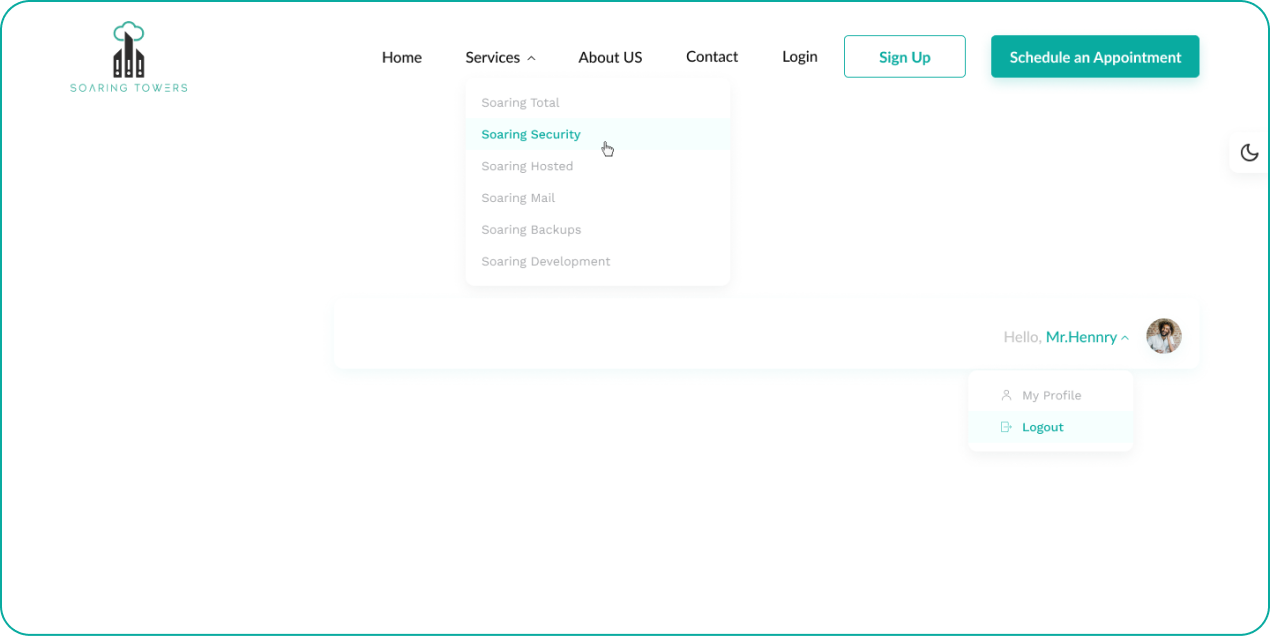Select Soaring Backups
Screen dimensions: 1270x636
coord(531,229)
